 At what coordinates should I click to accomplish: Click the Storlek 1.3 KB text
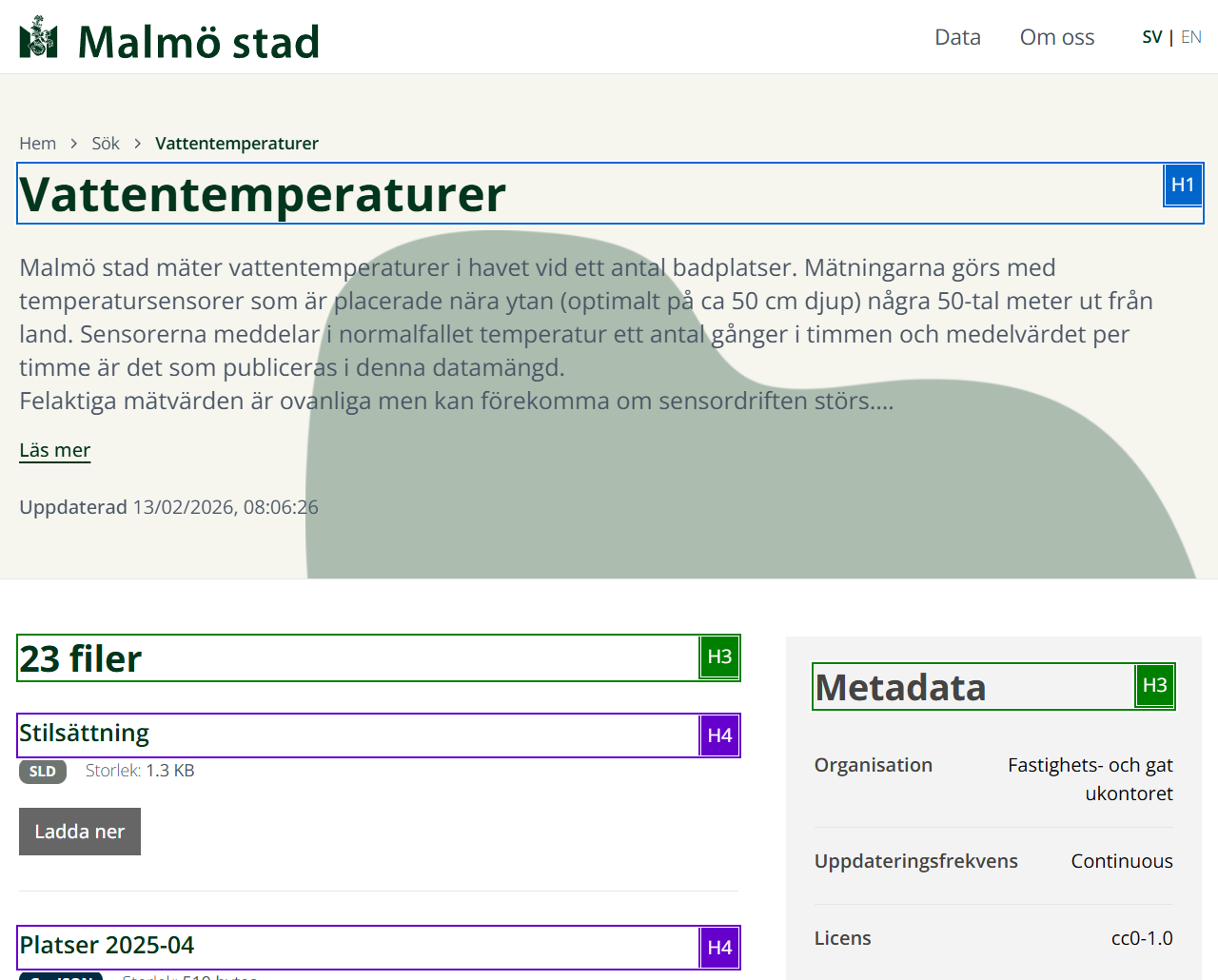[x=140, y=771]
